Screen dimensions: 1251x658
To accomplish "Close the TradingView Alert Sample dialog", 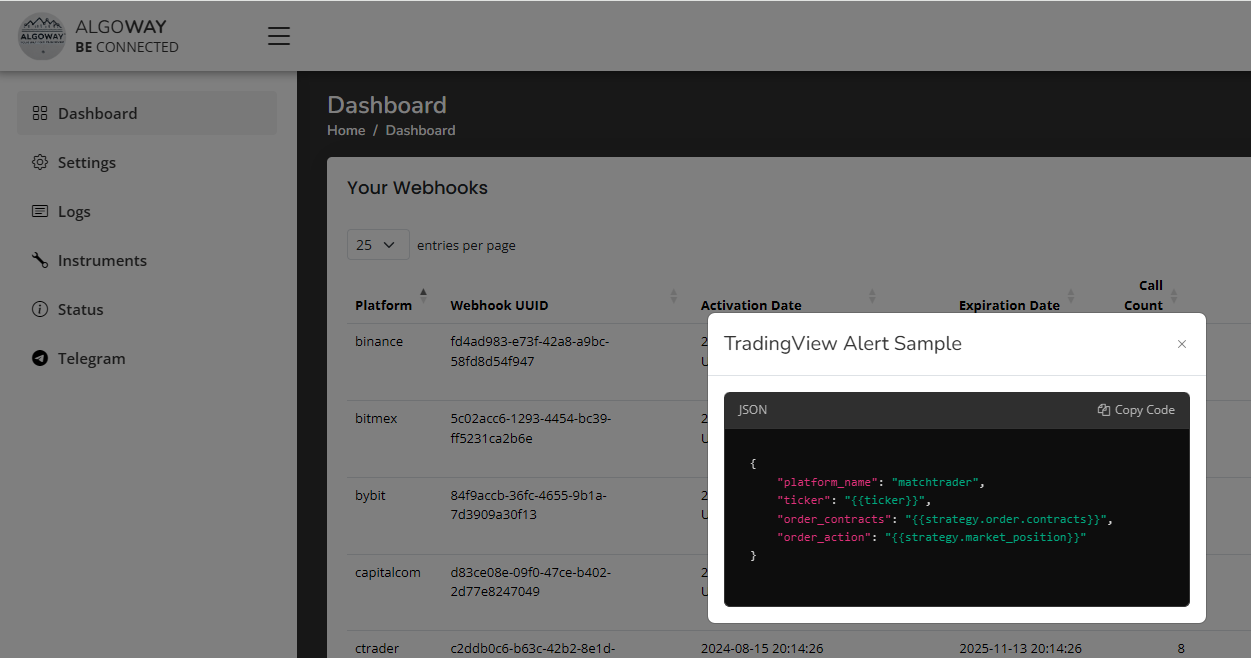I will 1182,344.
